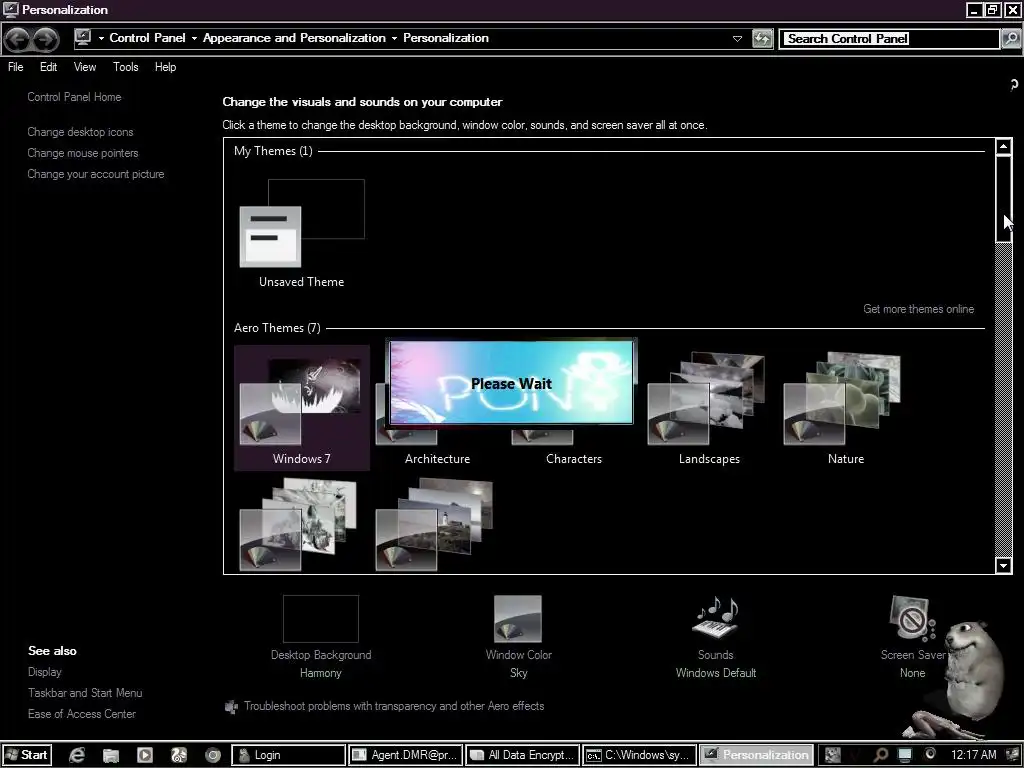Click the magnifier icon in system tray
This screenshot has height=768, width=1024.
tap(881, 755)
